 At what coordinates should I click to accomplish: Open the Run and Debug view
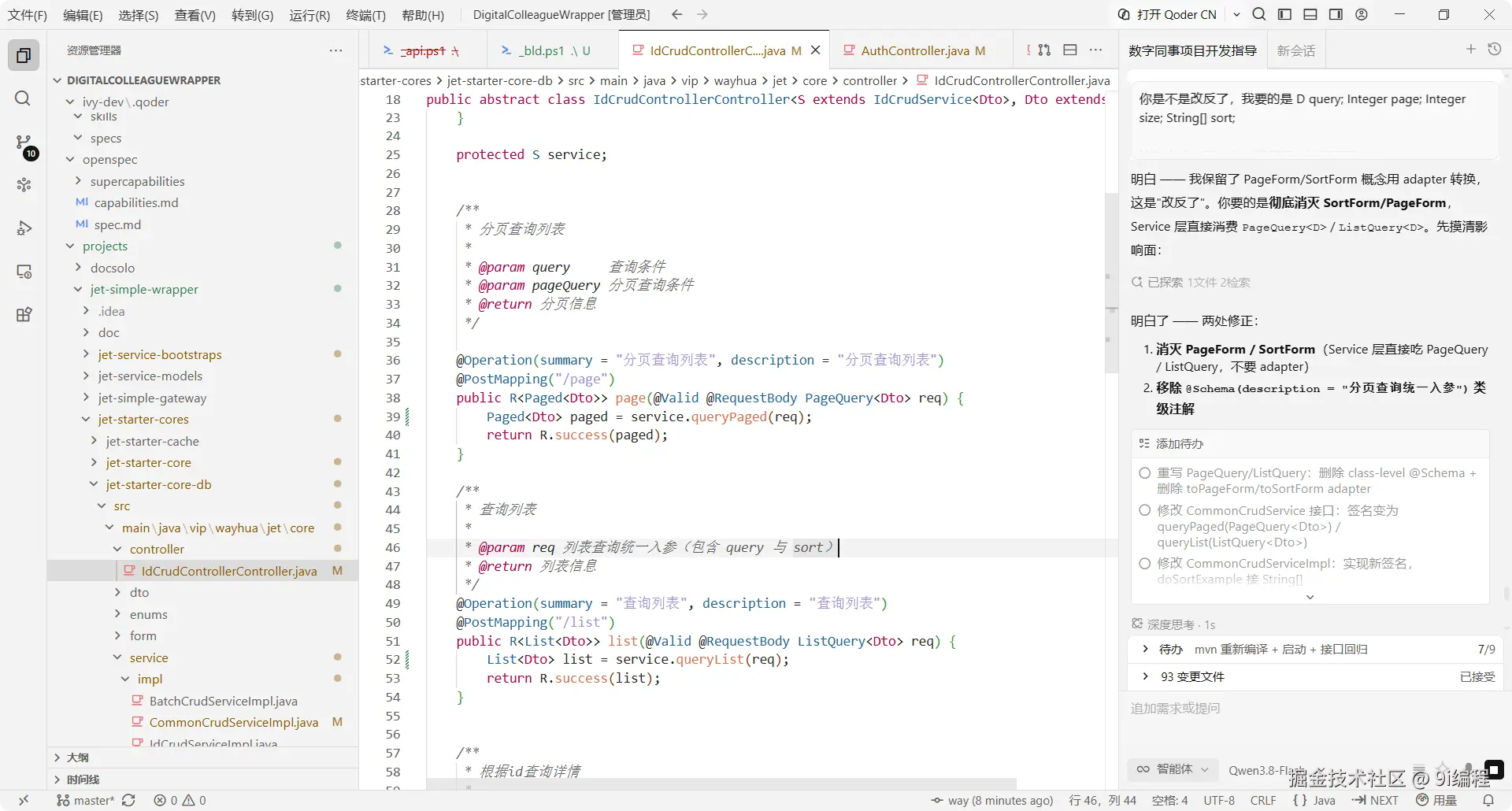[x=24, y=228]
